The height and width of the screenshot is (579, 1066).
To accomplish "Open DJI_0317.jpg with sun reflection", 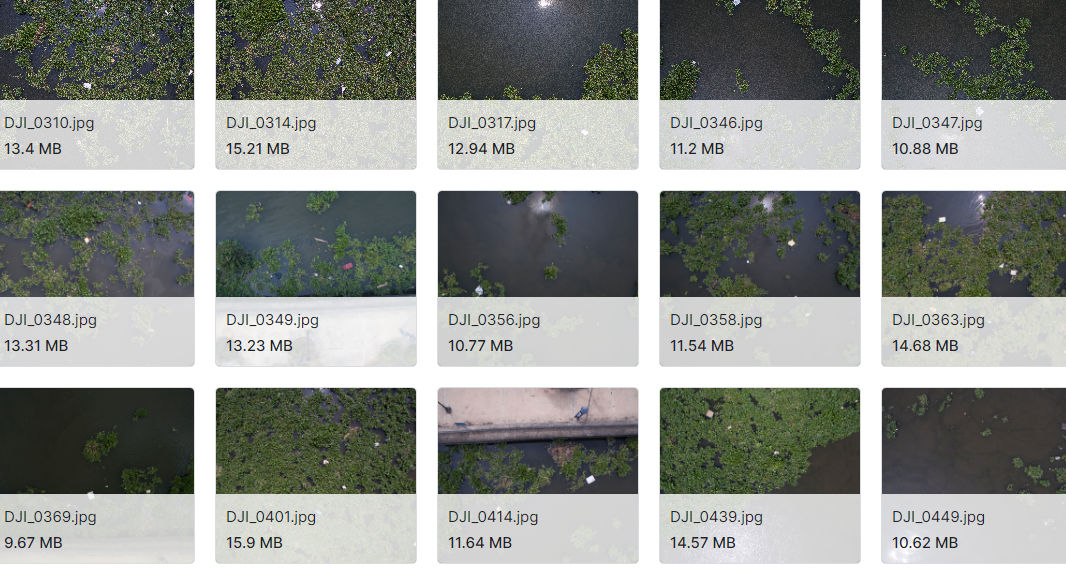I will tap(538, 84).
